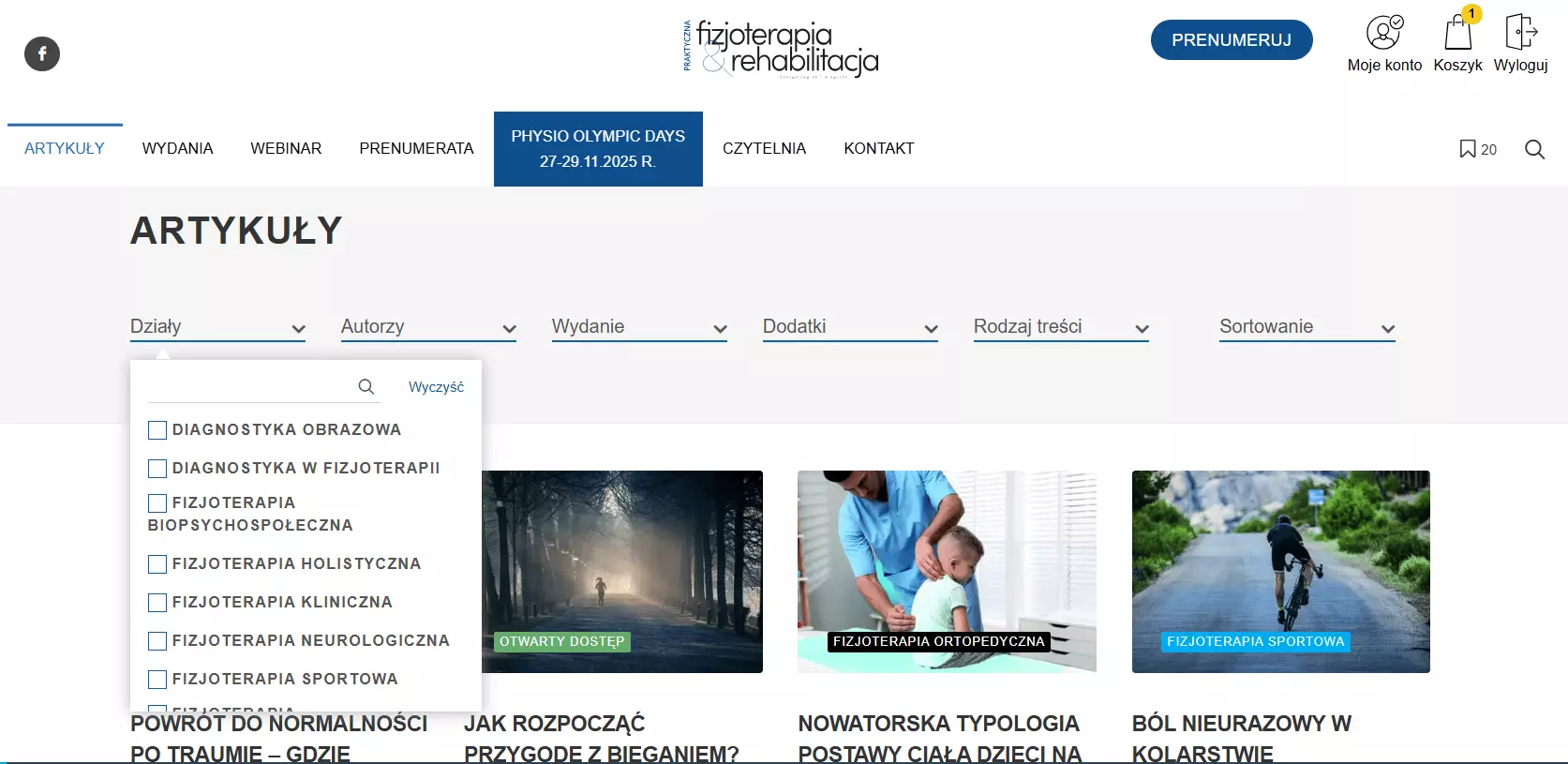The width and height of the screenshot is (1568, 764).
Task: Tick FIZJOTERAPIA BIOPSYCHOSPOŁECZNA checkbox
Action: pyautogui.click(x=157, y=503)
